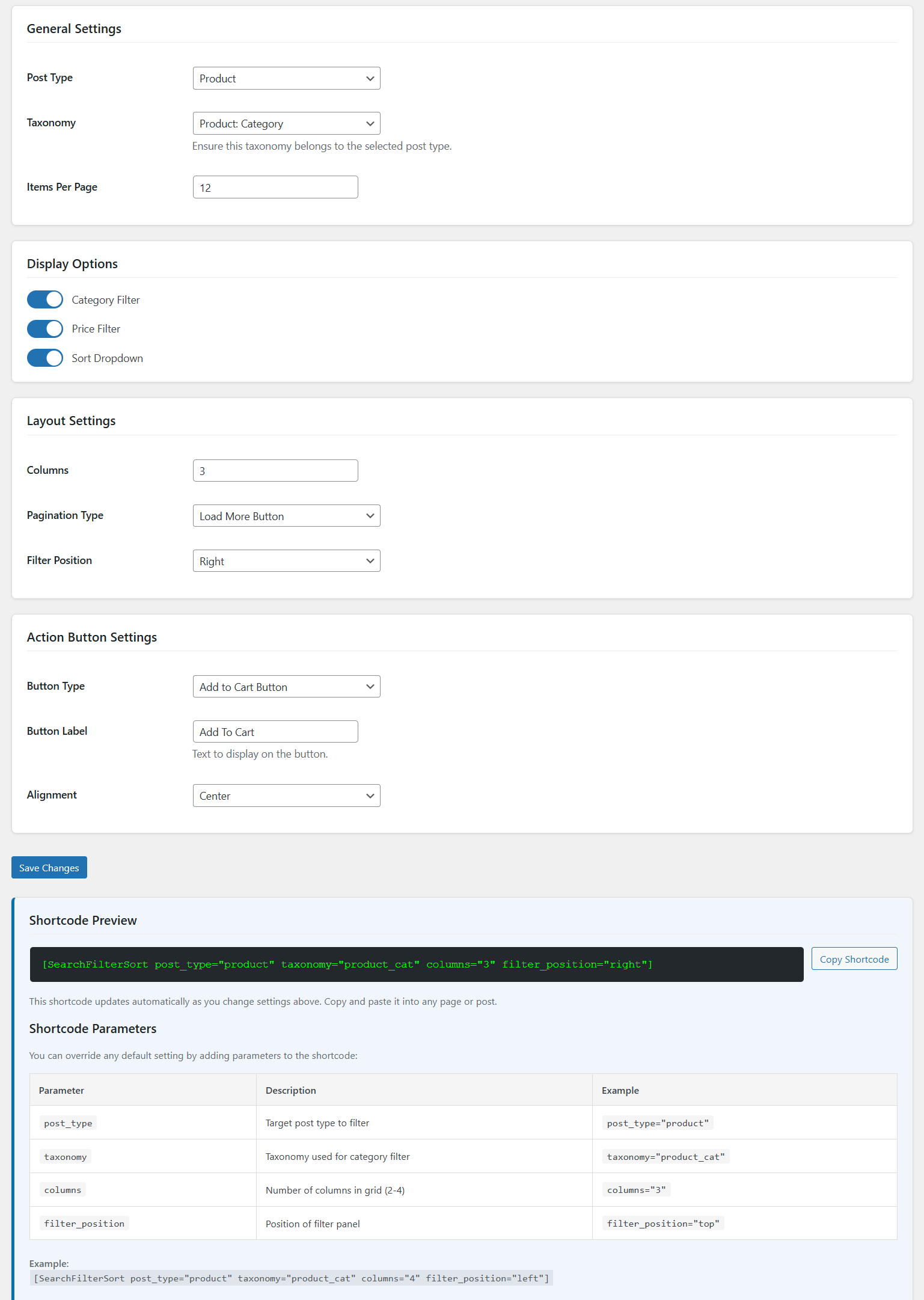Screen dimensions: 924x1300
Task: Expand the Taxonomy dropdown
Action: pyautogui.click(x=286, y=123)
